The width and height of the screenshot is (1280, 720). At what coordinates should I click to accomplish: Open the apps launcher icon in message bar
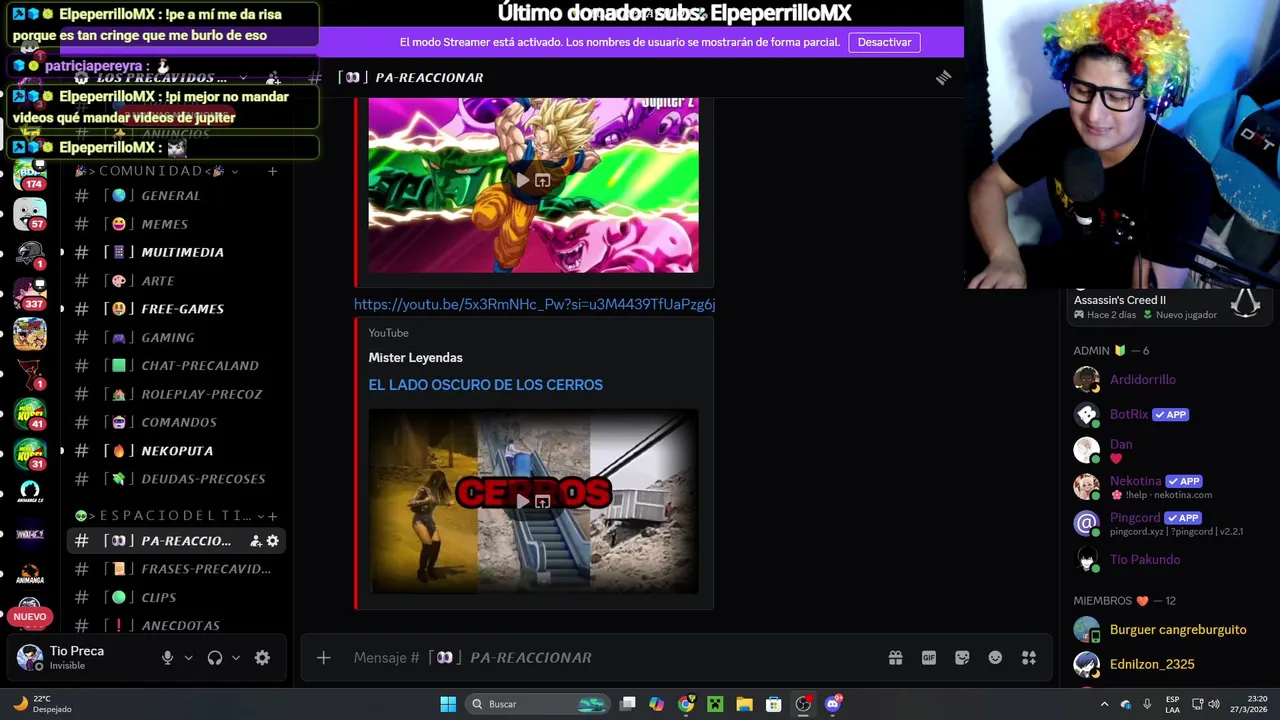tap(1029, 657)
